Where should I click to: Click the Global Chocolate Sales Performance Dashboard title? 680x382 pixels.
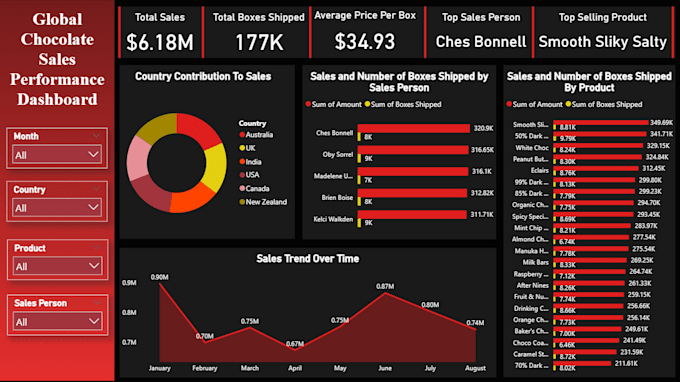(57, 59)
